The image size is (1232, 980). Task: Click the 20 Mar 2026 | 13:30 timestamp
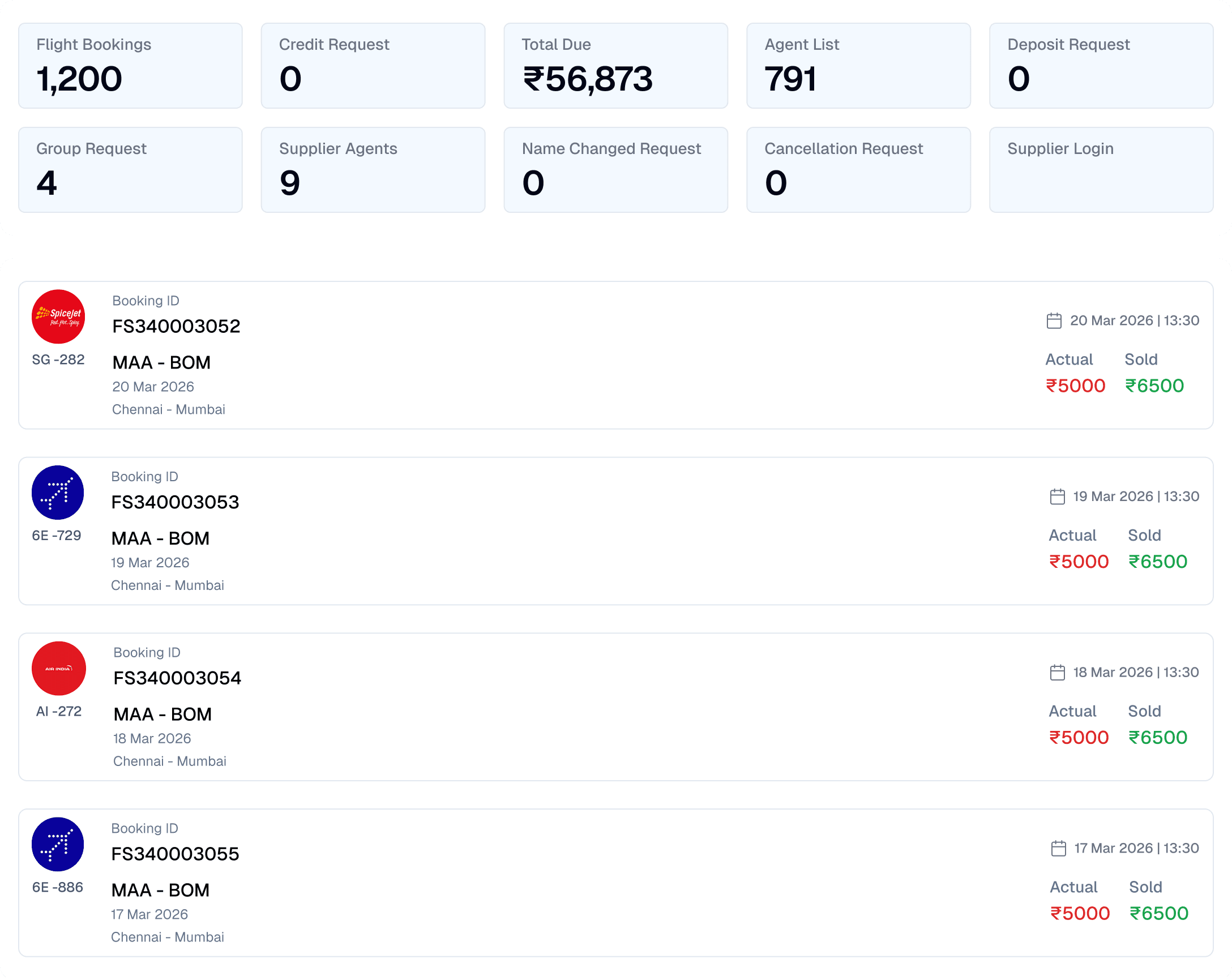coord(1135,320)
